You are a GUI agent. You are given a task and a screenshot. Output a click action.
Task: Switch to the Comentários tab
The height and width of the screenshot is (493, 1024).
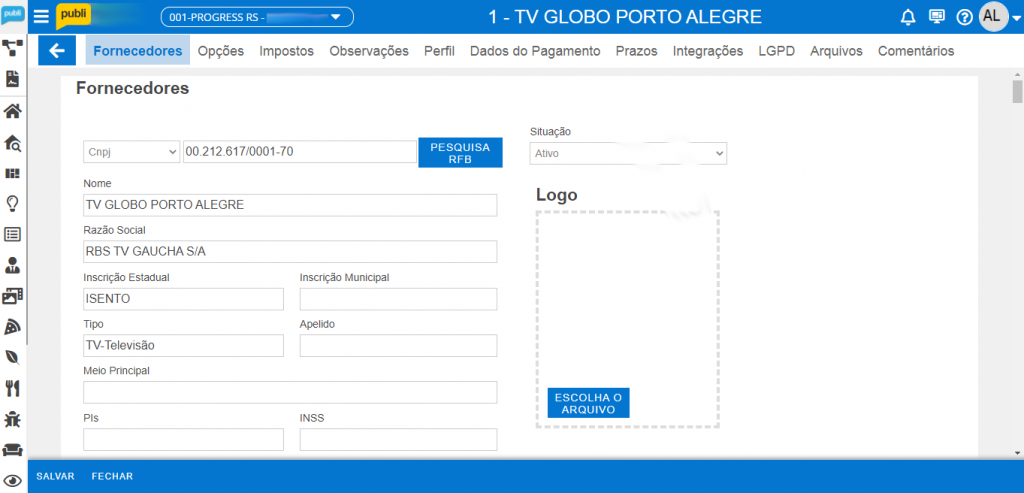pyautogui.click(x=916, y=51)
